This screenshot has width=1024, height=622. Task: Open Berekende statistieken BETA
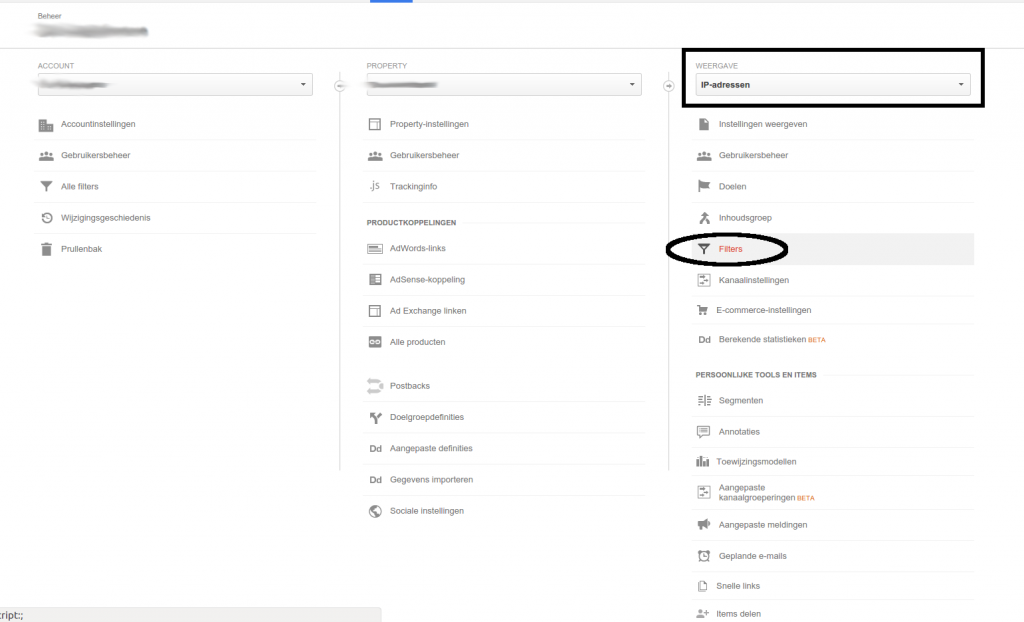click(x=772, y=340)
